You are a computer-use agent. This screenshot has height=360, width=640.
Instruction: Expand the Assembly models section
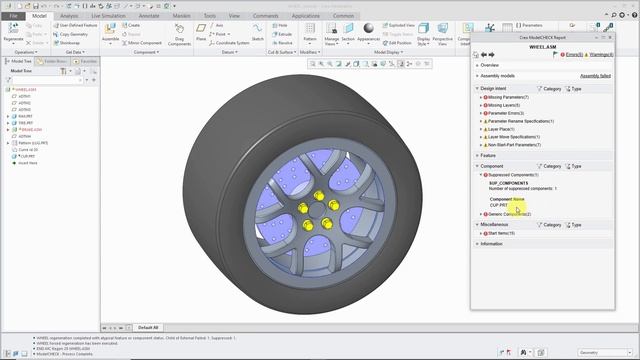(477, 76)
